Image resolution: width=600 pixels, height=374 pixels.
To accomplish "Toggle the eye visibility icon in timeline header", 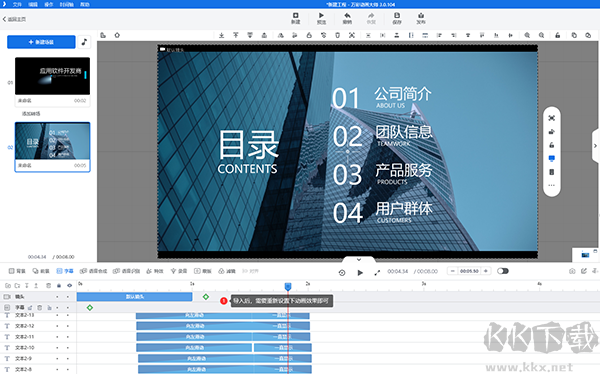I will click(69, 286).
